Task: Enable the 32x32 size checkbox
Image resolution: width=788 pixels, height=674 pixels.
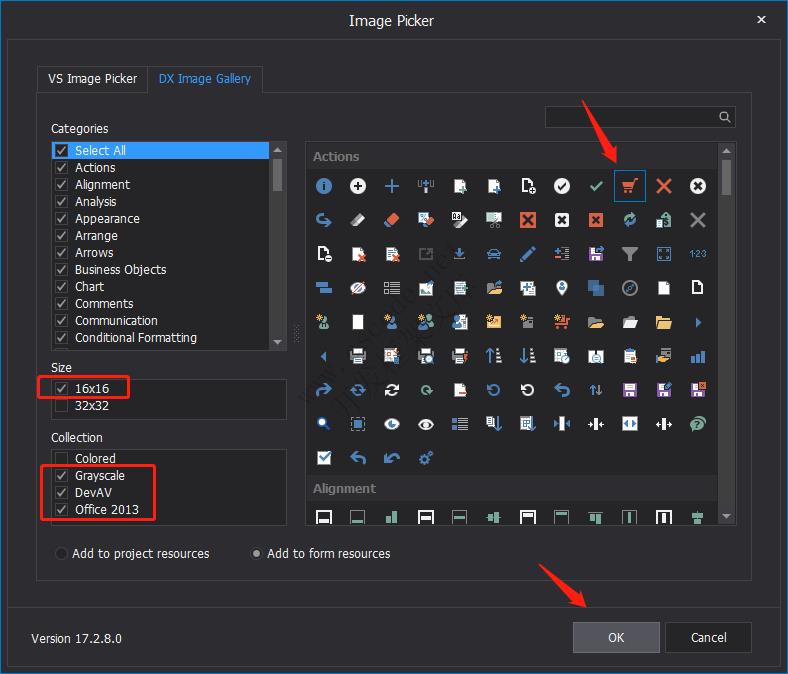Action: coord(62,405)
